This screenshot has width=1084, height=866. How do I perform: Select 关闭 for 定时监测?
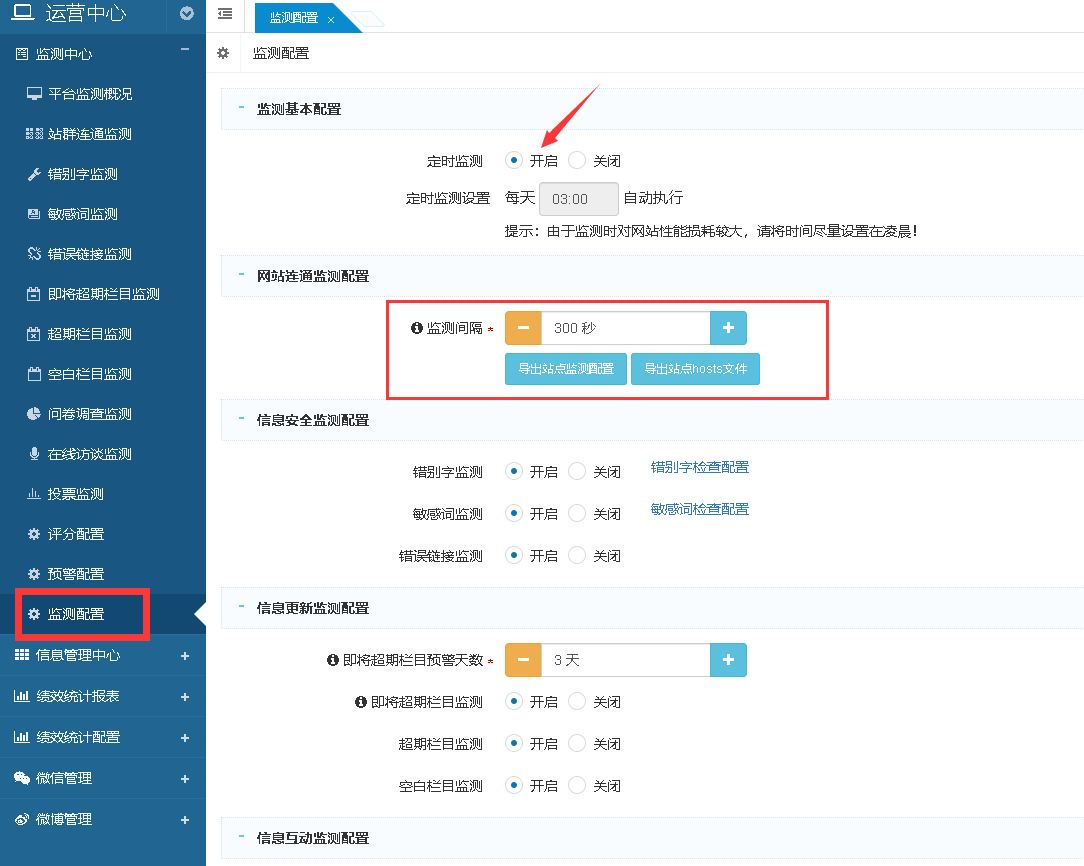577,160
